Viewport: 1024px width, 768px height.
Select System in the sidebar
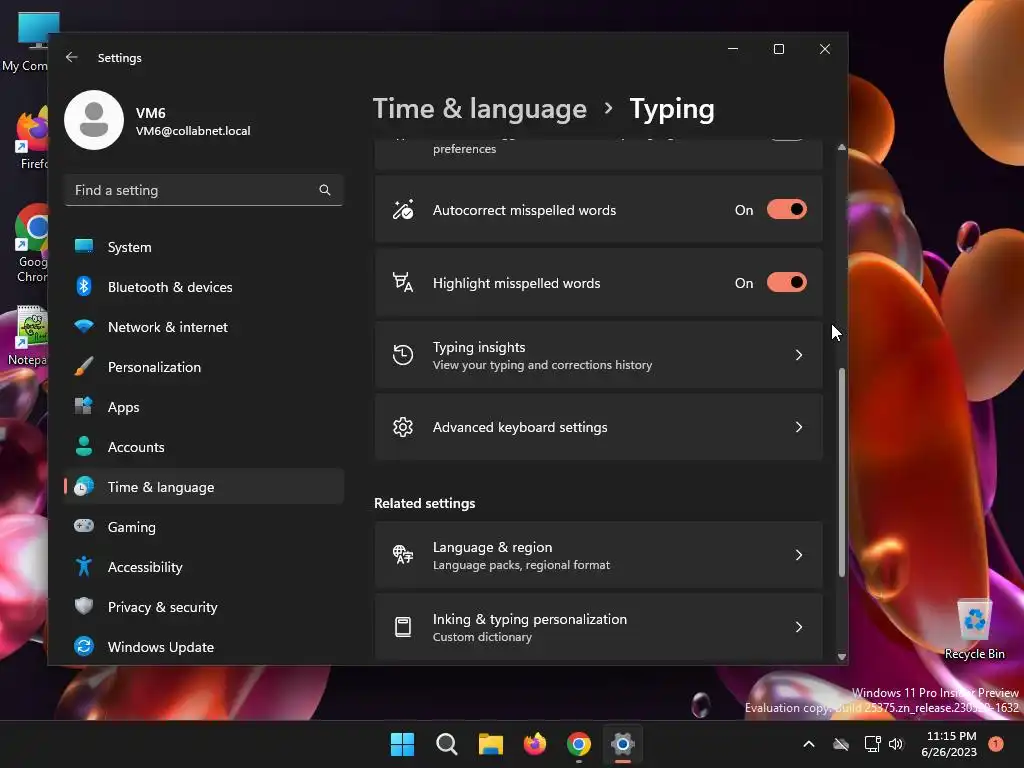[204, 247]
